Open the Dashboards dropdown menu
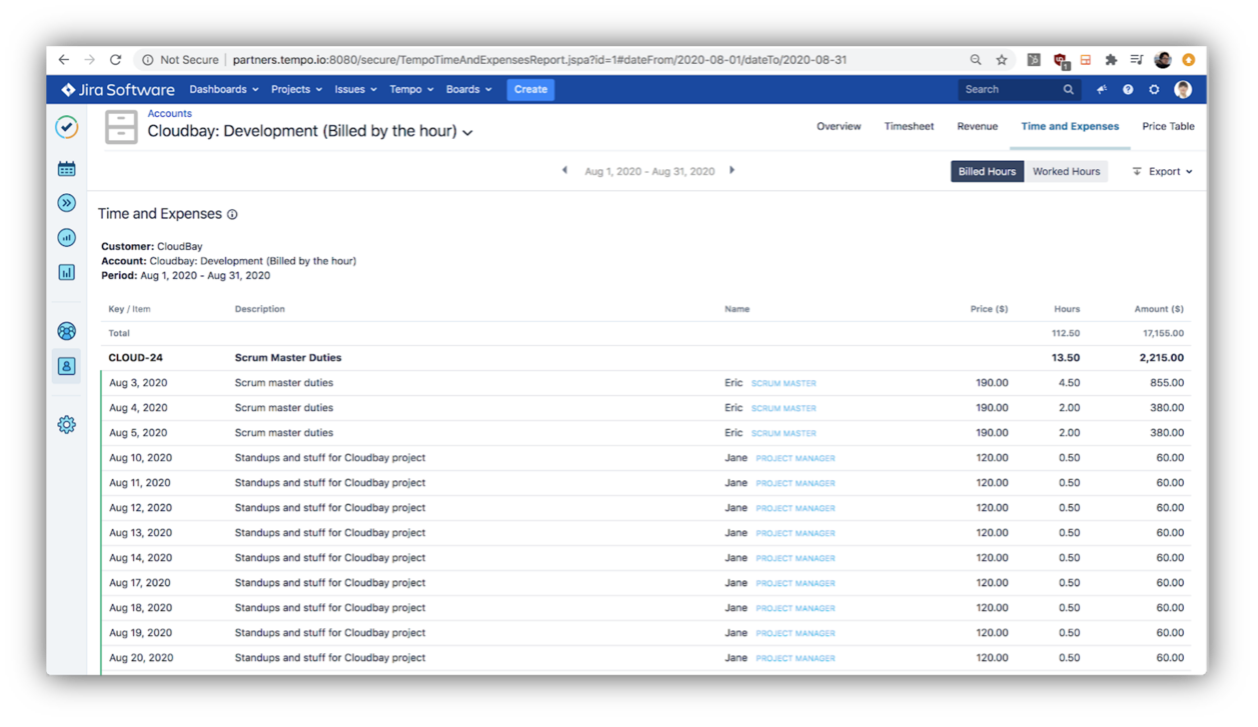The image size is (1258, 727). [224, 90]
